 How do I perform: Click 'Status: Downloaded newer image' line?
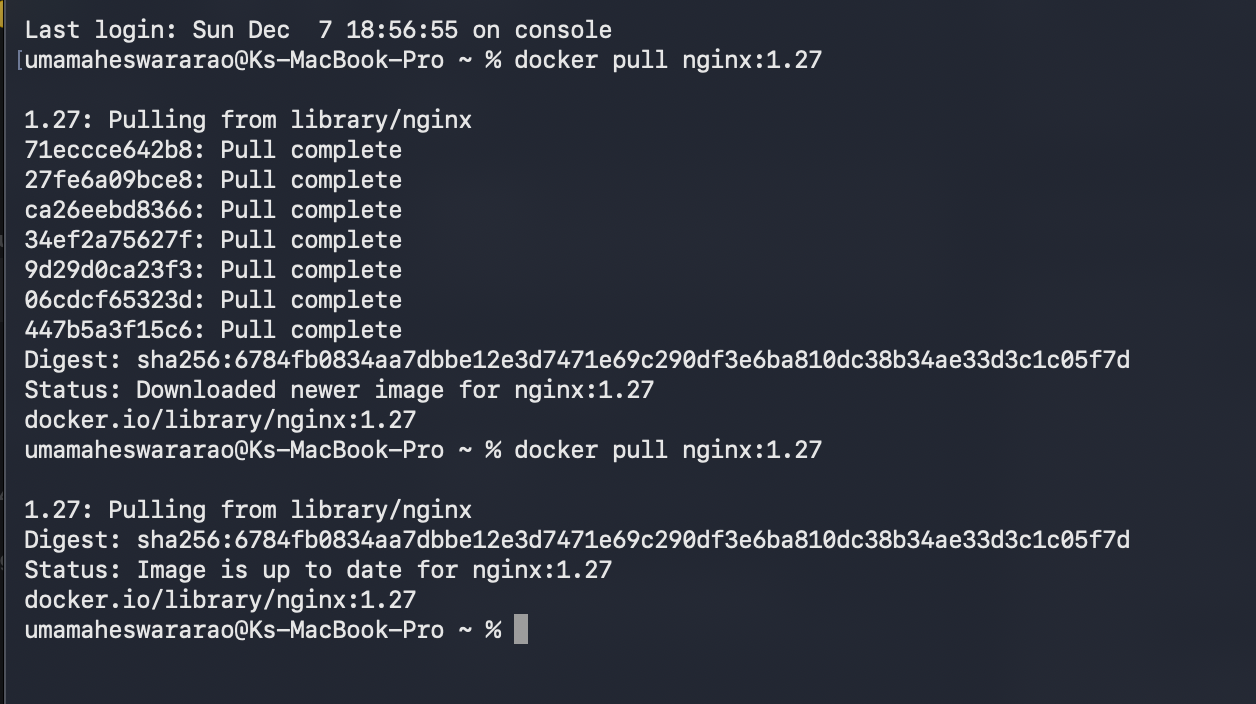(x=339, y=390)
